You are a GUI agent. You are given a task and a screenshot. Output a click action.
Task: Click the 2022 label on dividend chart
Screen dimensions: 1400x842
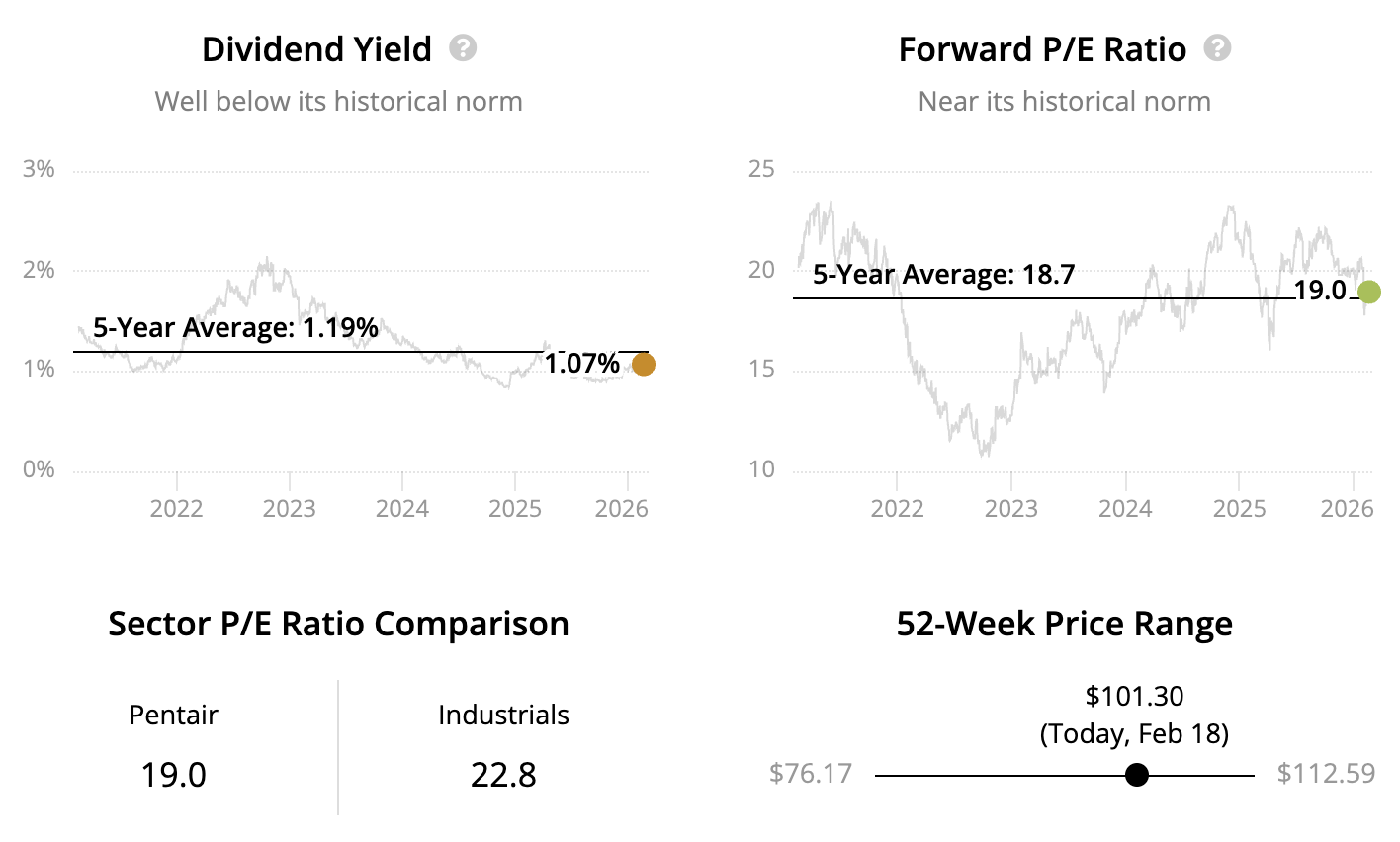[176, 509]
